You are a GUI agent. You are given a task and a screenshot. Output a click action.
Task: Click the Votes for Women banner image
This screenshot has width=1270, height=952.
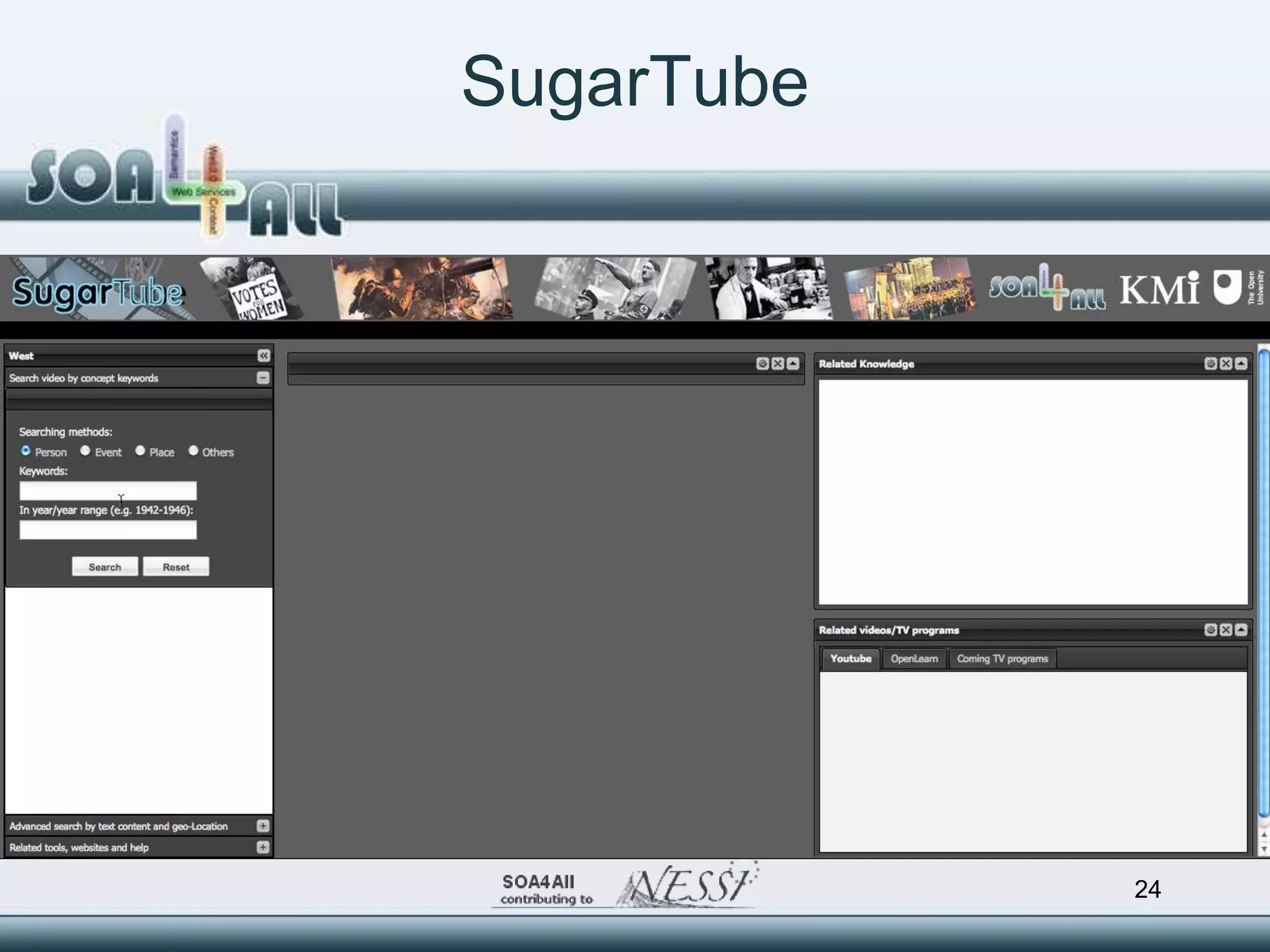point(251,289)
